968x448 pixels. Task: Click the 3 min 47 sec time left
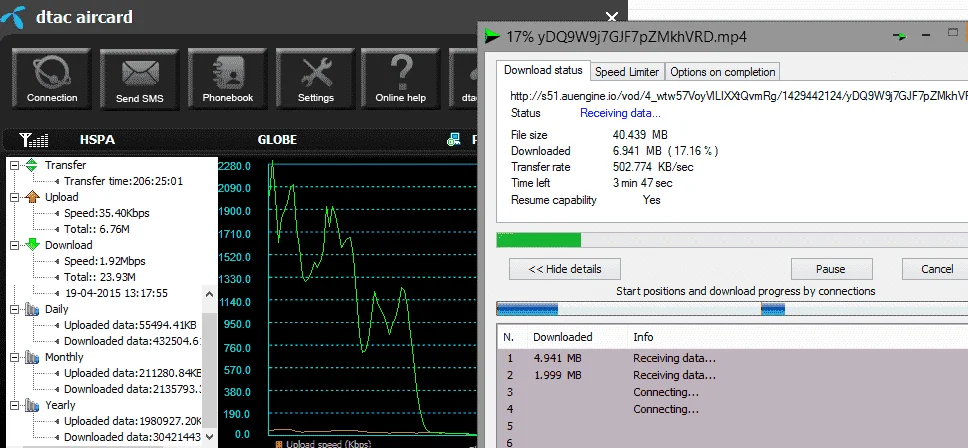pyautogui.click(x=642, y=183)
